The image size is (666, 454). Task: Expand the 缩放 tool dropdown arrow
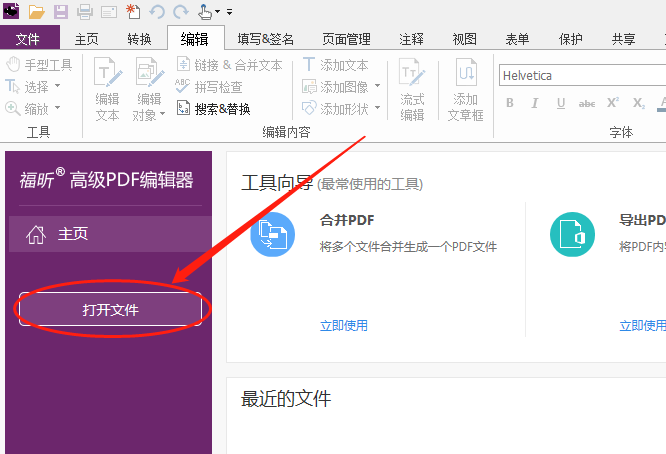click(x=57, y=108)
